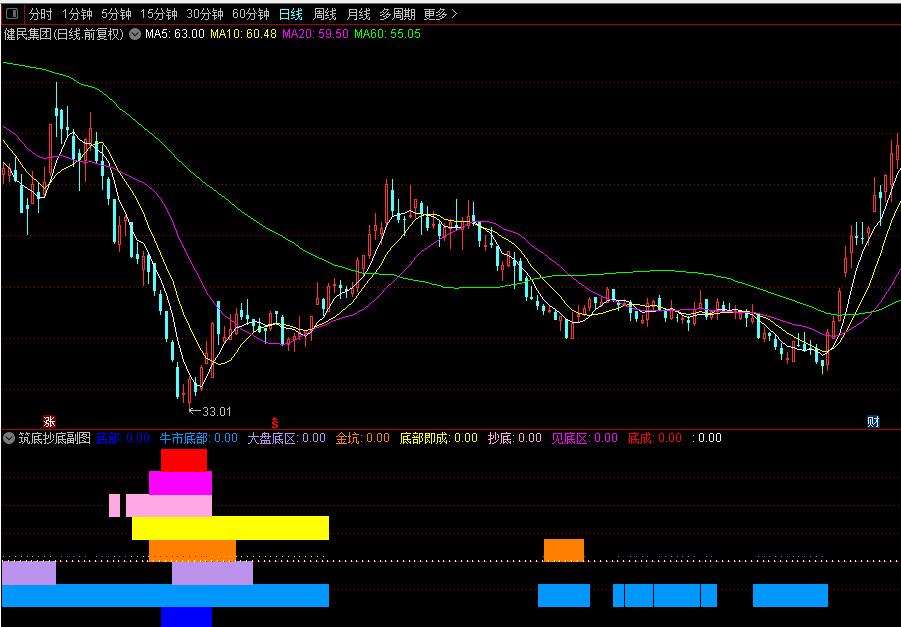
Task: Click the blue 财 marker icon
Action: 873,421
